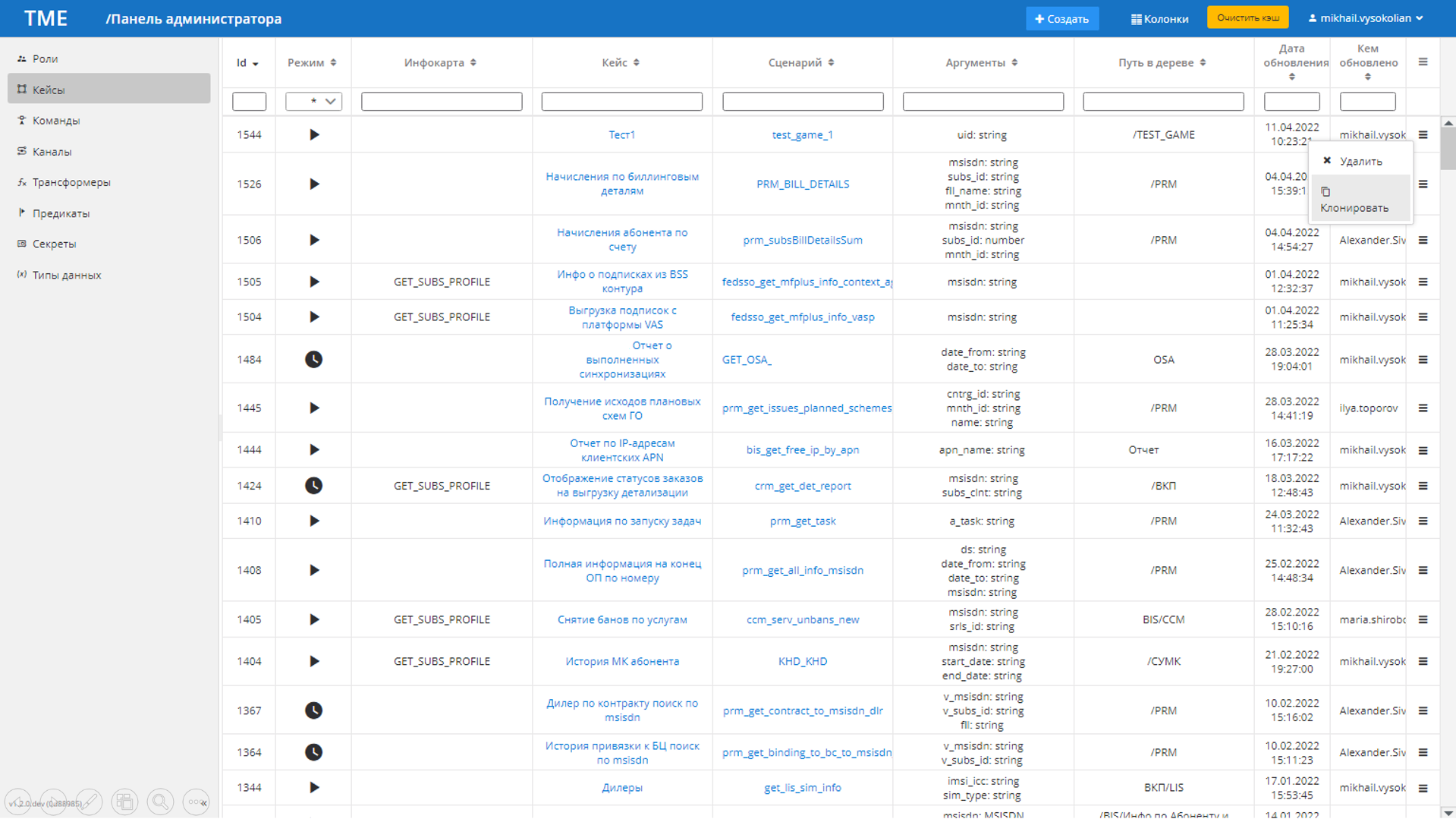Open the row actions menu for case 1505
This screenshot has height=819, width=1456.
tap(1423, 282)
